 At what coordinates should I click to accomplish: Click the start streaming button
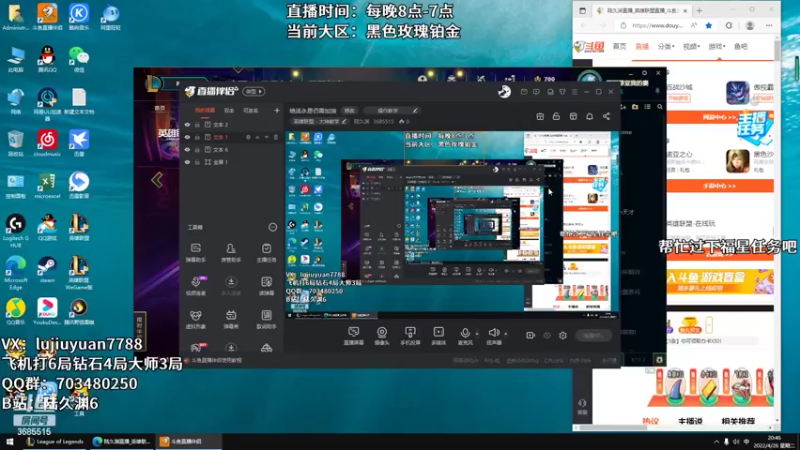click(593, 335)
